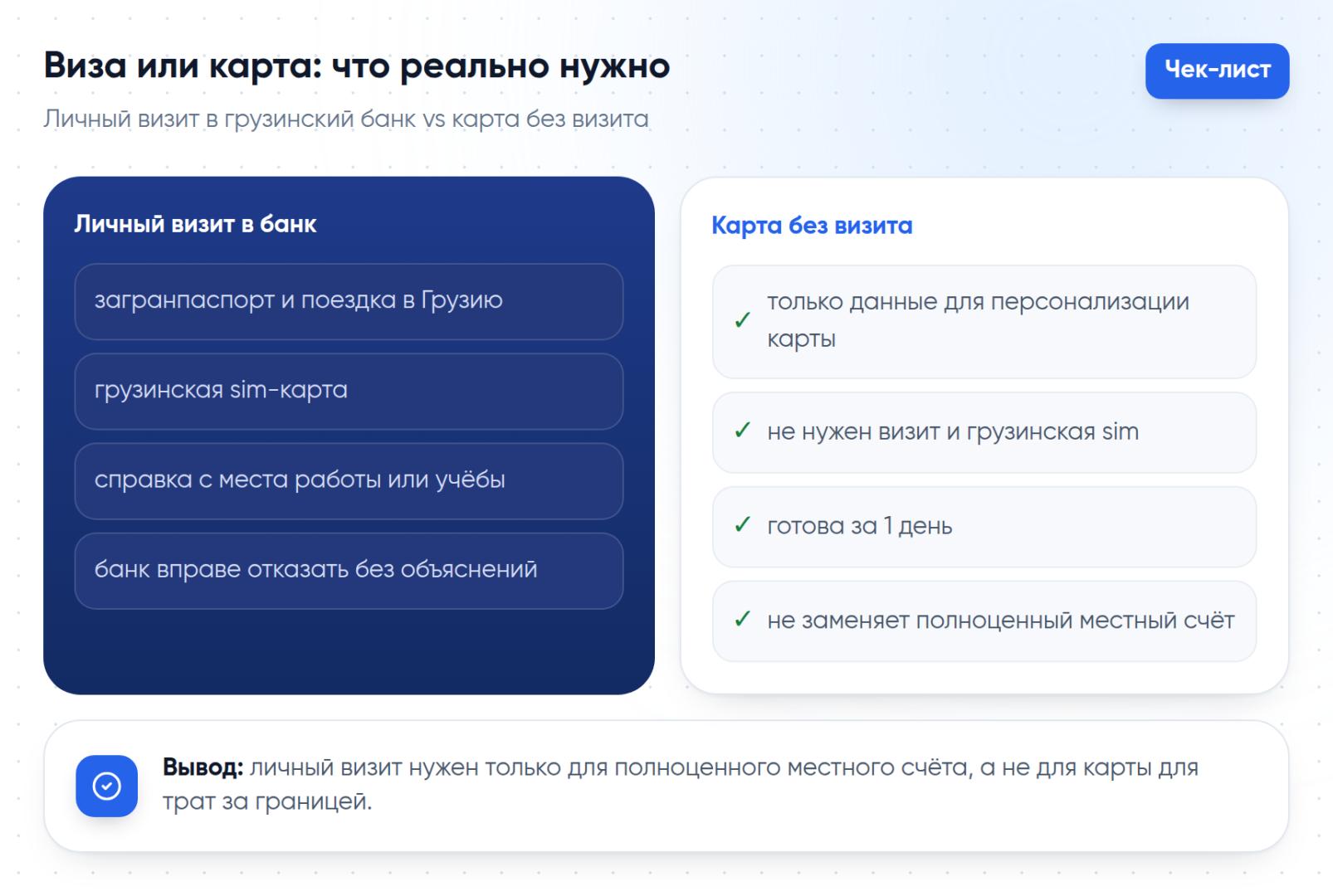Click checkmark beside только данные для персонализации

pos(743,320)
